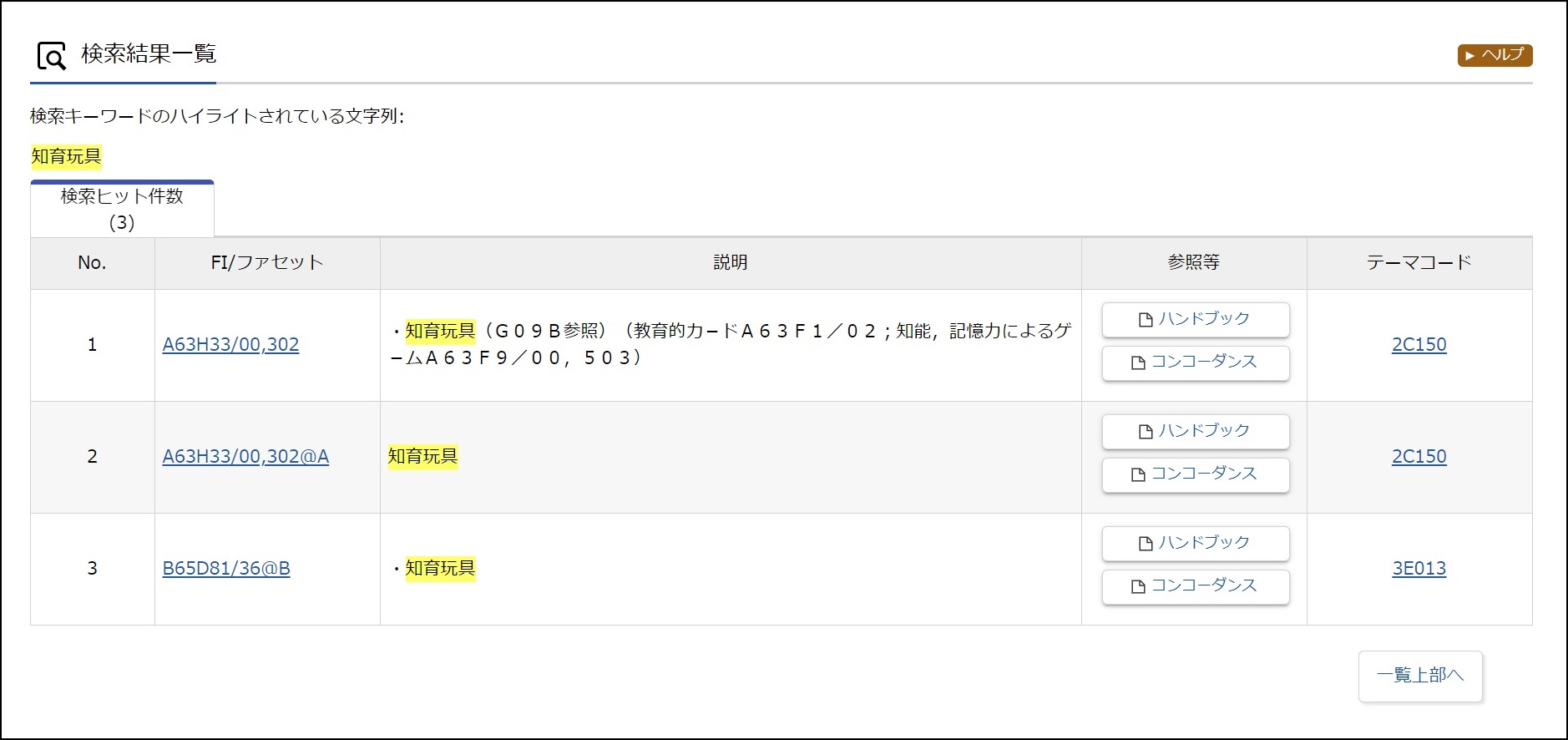Open コンコーダンス for row 1

[x=1195, y=362]
